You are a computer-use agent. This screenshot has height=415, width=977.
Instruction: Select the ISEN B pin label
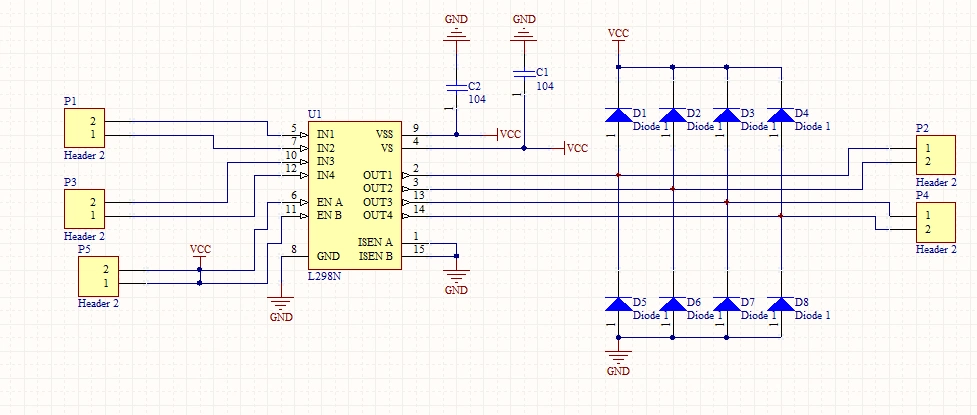point(376,256)
